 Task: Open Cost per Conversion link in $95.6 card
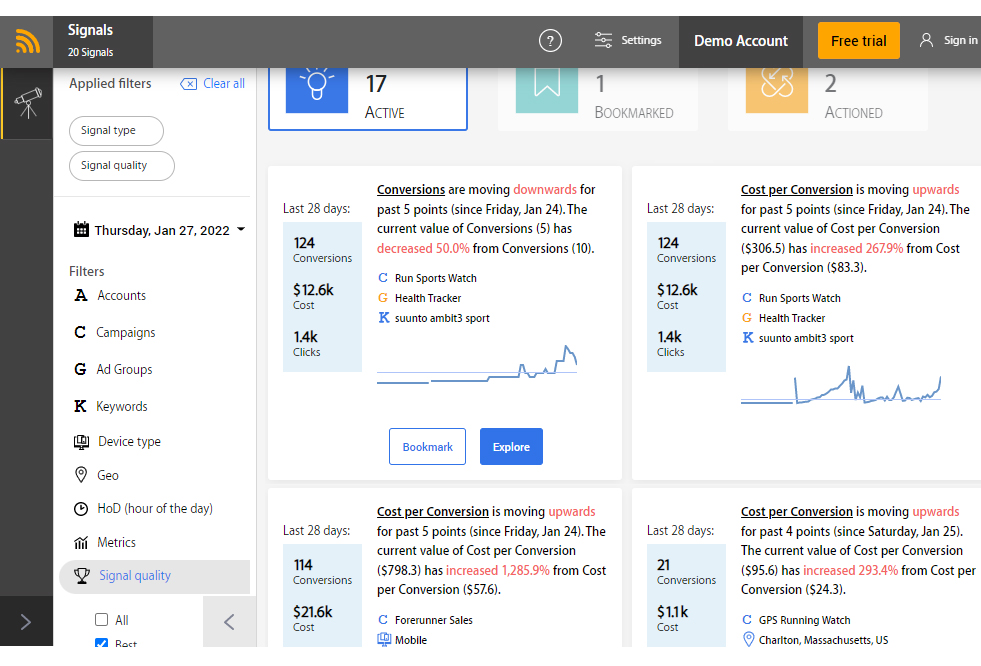(796, 512)
